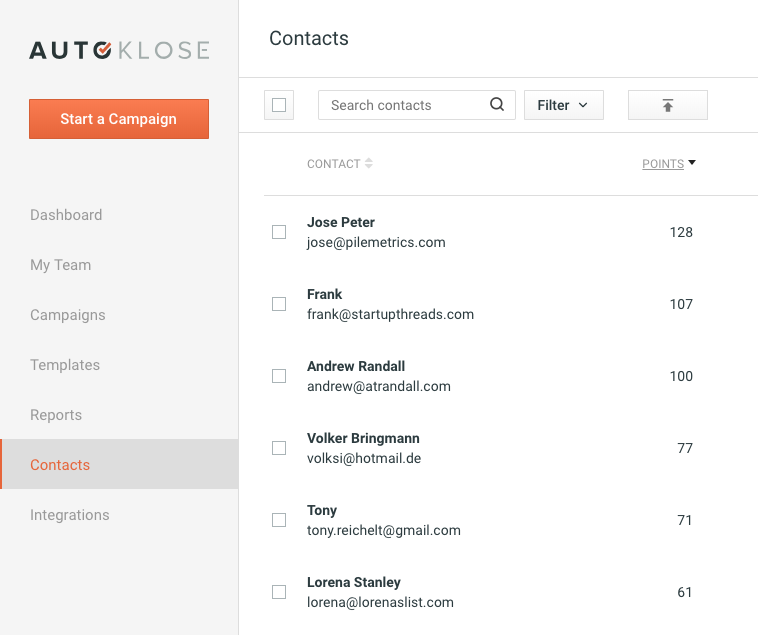
Task: Open the Reports sidebar item
Action: click(x=56, y=415)
